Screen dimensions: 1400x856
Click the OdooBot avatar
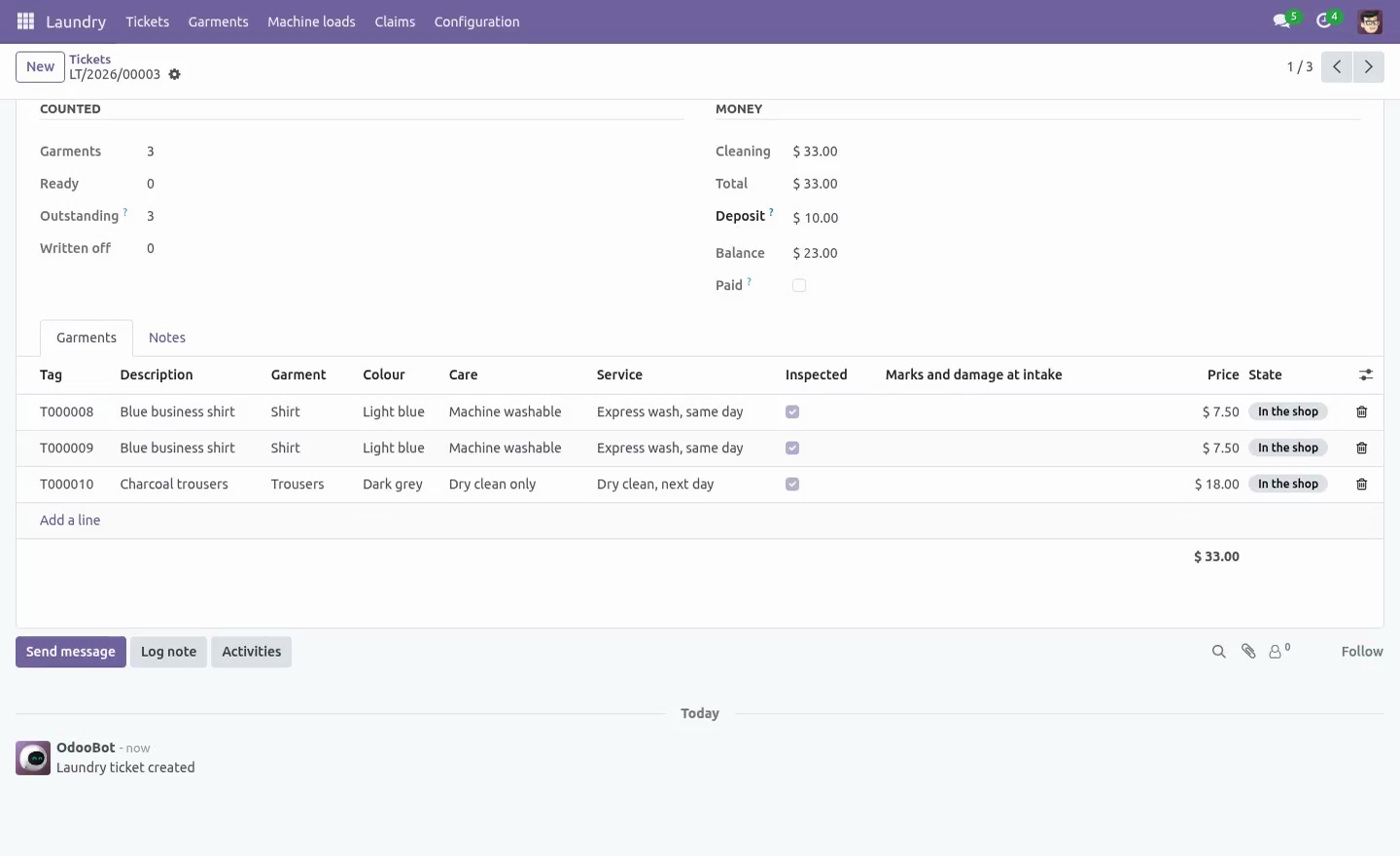tap(33, 758)
